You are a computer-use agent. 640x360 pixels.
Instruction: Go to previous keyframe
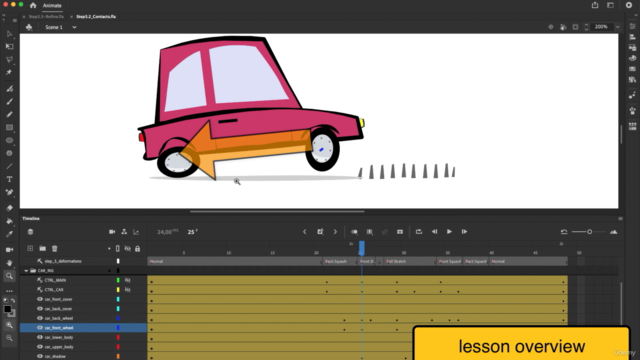[304, 232]
